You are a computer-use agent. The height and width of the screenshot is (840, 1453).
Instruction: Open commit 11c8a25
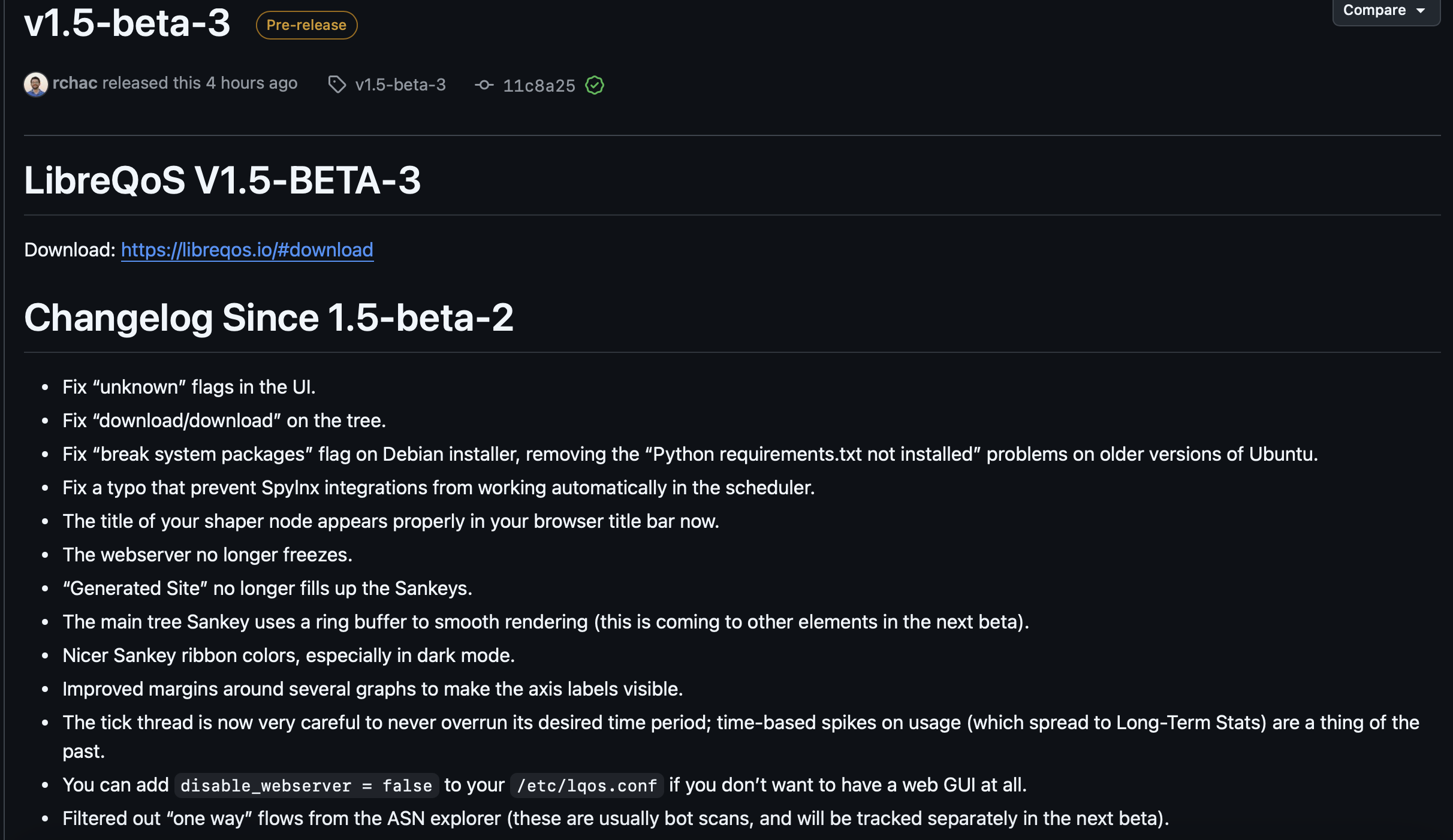tap(539, 86)
